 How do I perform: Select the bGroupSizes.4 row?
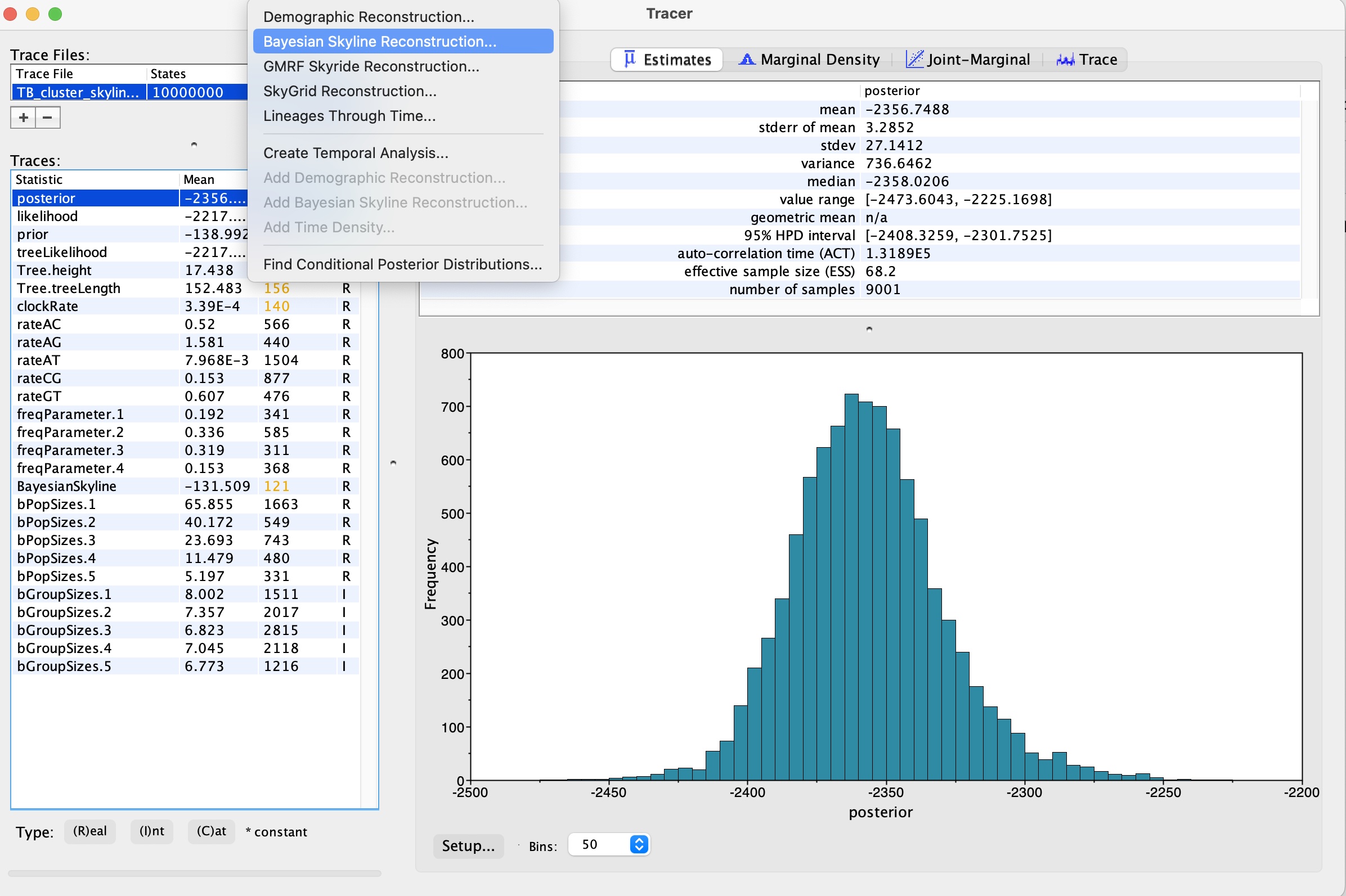(x=185, y=648)
